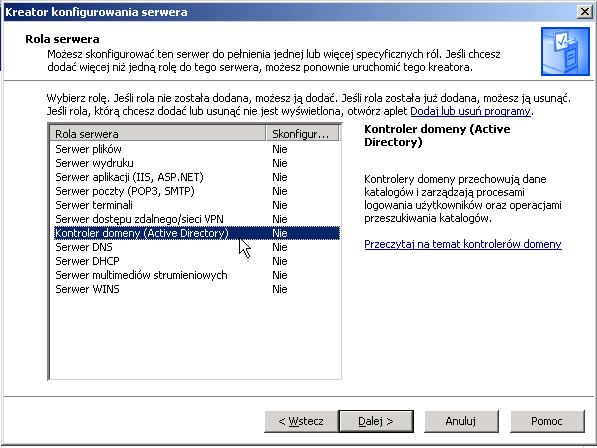Choose Serwer aplikacji (IIS, ASP.NET)
Viewport: 597px width, 448px height.
click(x=195, y=177)
